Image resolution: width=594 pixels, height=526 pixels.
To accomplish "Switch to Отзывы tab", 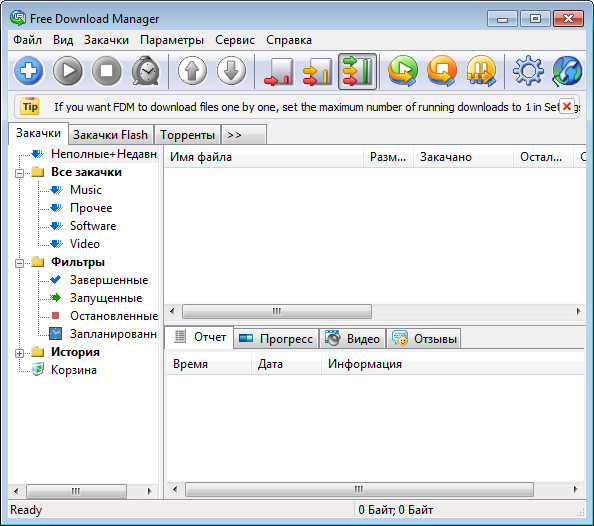I will [x=424, y=339].
